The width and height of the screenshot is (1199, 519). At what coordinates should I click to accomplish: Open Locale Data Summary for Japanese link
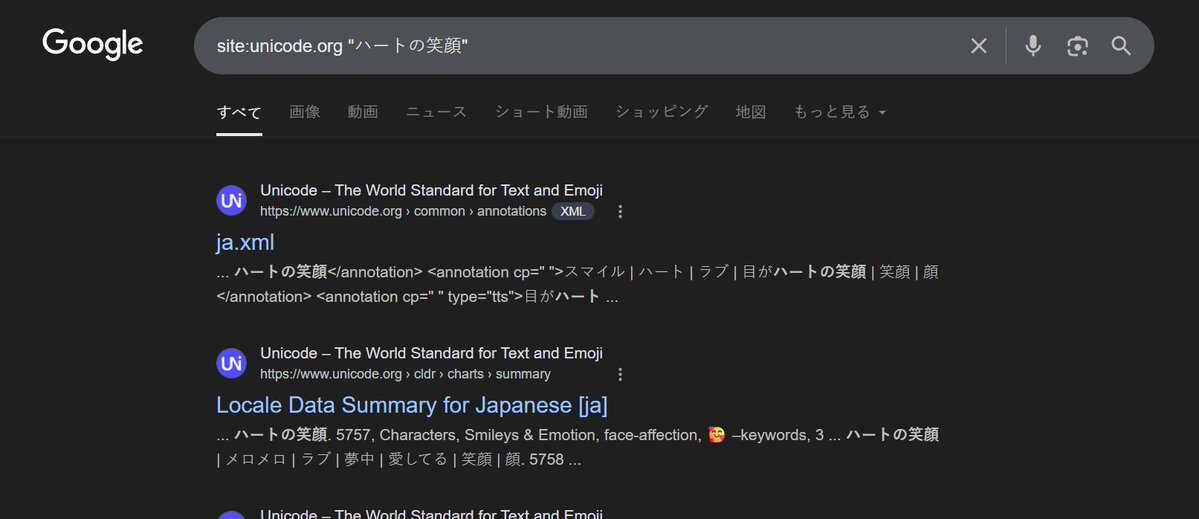(411, 405)
